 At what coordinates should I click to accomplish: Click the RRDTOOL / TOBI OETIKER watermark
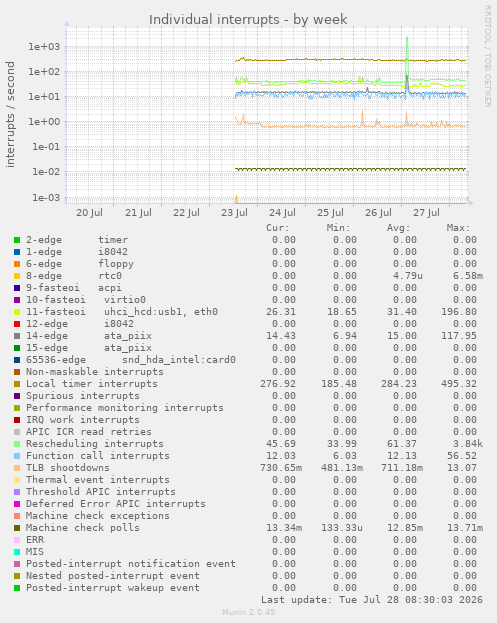[x=487, y=56]
